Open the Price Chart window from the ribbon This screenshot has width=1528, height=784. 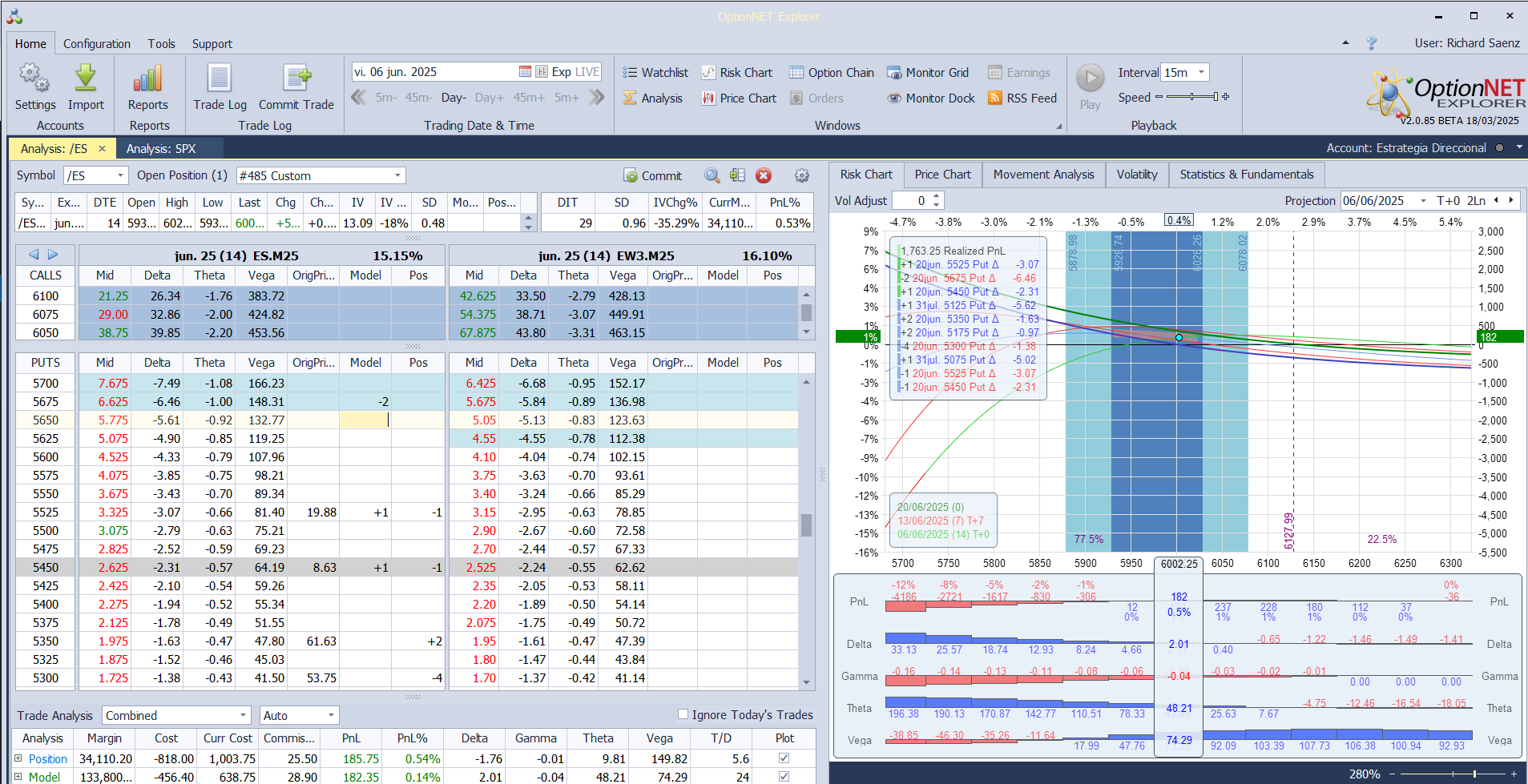click(x=739, y=99)
